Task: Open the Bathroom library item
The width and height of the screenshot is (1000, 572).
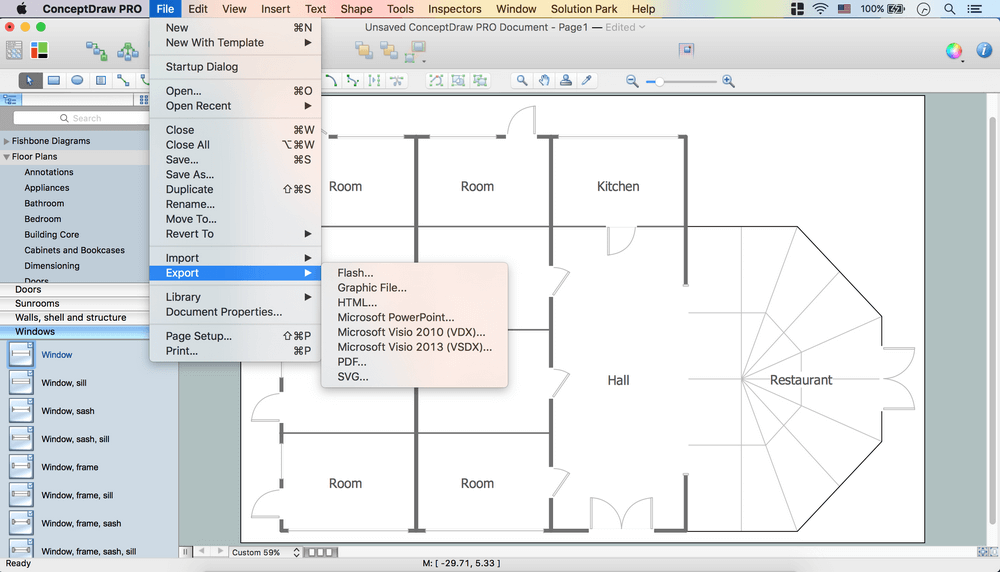Action: [x=44, y=203]
